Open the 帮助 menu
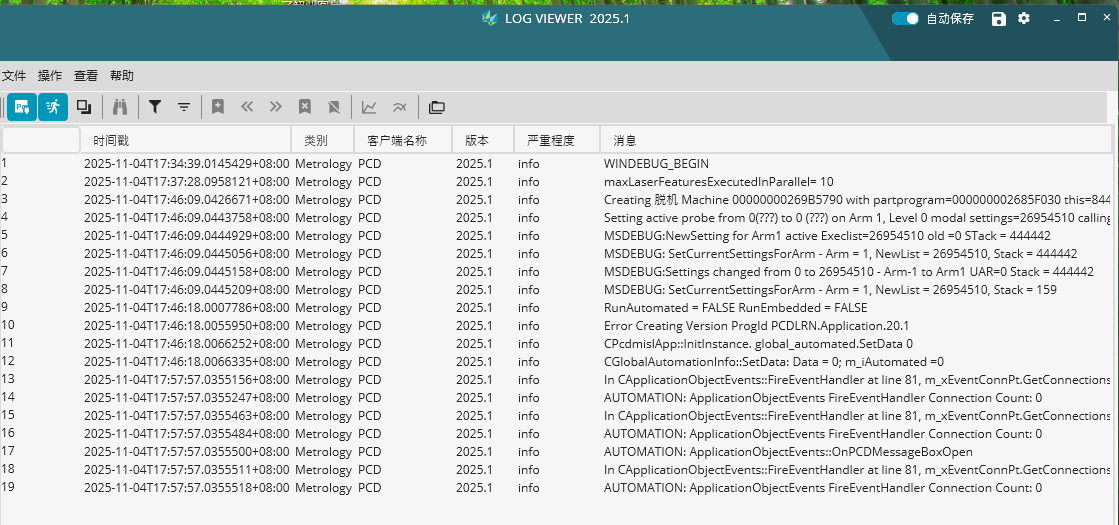 pos(121,76)
